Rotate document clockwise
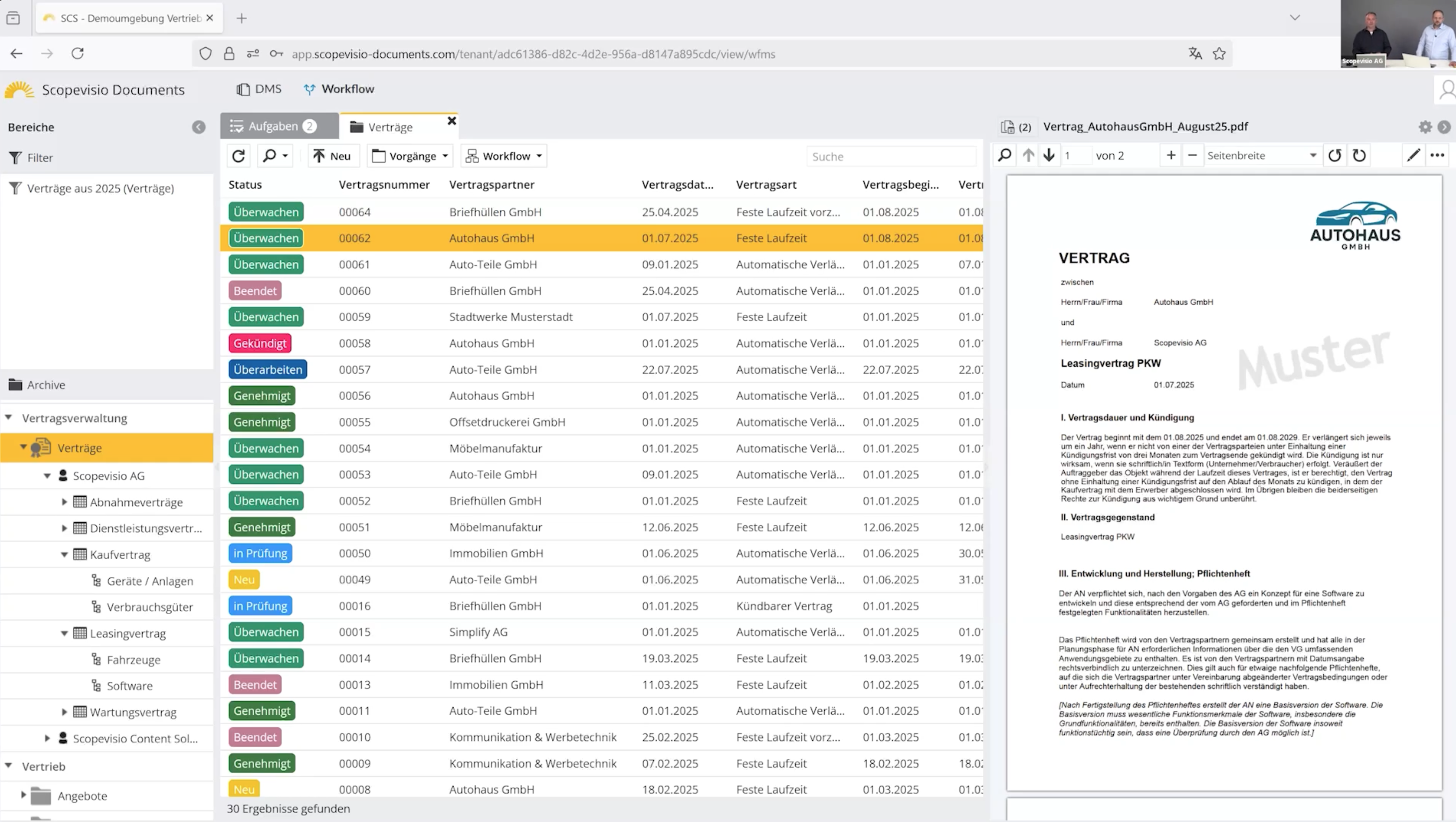1456x822 pixels. click(x=1359, y=155)
